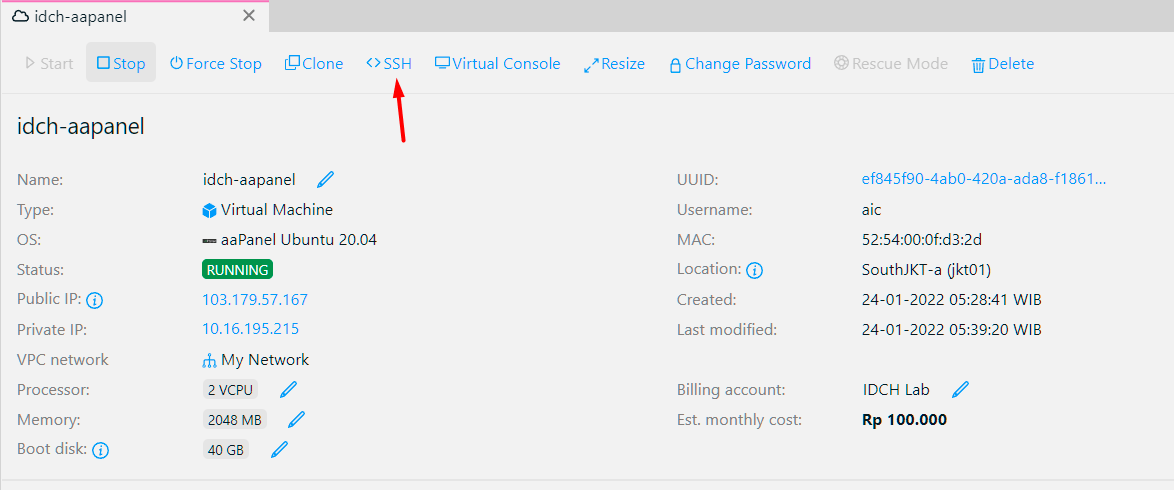This screenshot has width=1174, height=490.
Task: Show Location info icon
Action: point(755,270)
